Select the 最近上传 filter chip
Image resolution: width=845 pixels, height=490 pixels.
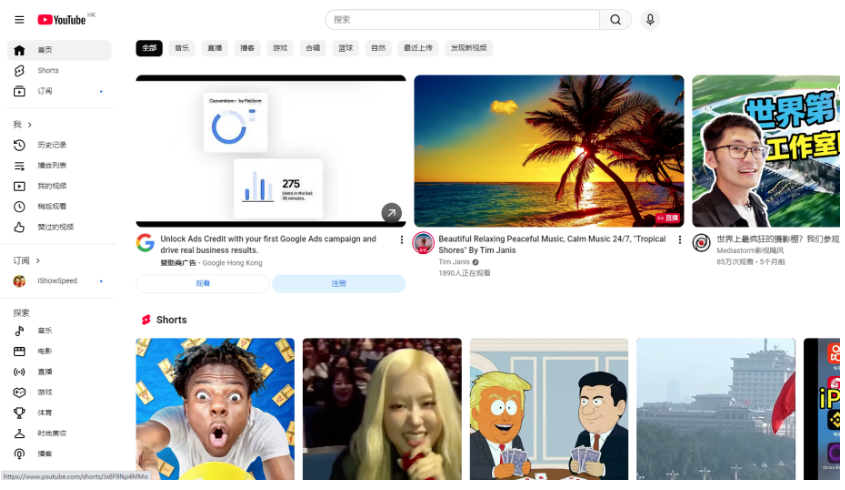(418, 48)
